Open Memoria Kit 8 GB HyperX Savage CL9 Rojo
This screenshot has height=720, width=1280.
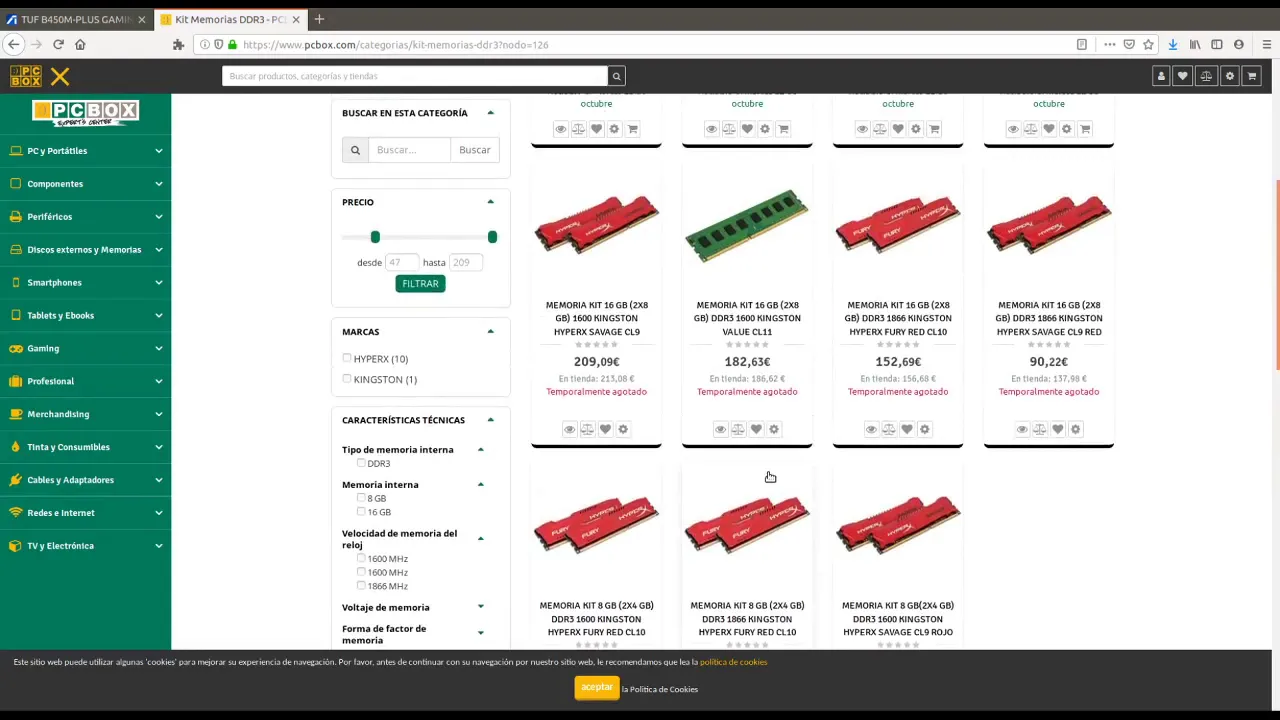click(898, 618)
